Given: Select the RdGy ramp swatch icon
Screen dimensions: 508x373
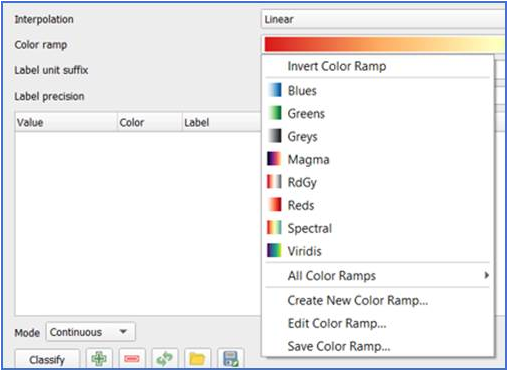Looking at the screenshot, I should (x=274, y=182).
